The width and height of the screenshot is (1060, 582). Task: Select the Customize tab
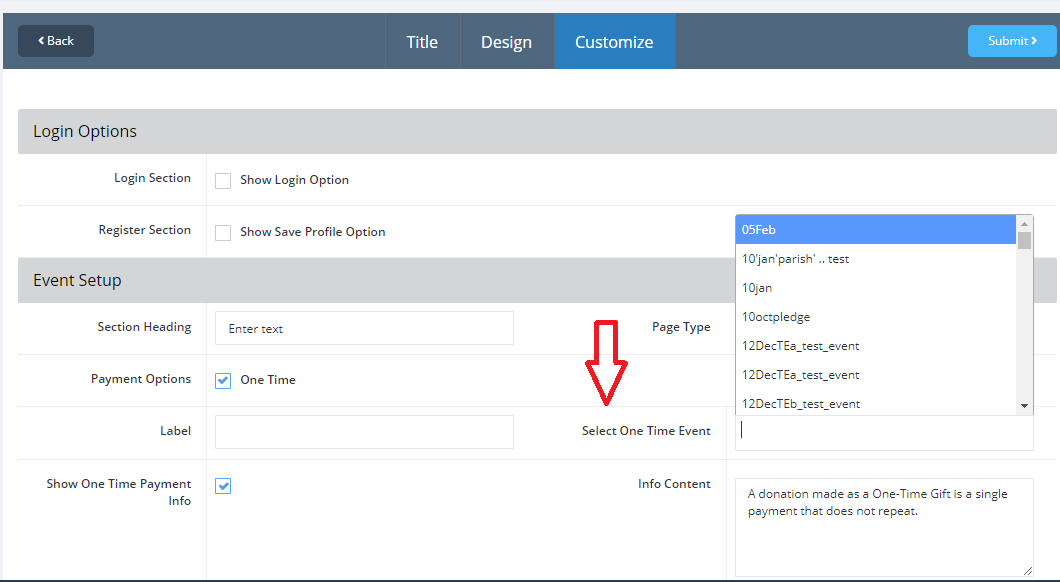(x=614, y=42)
